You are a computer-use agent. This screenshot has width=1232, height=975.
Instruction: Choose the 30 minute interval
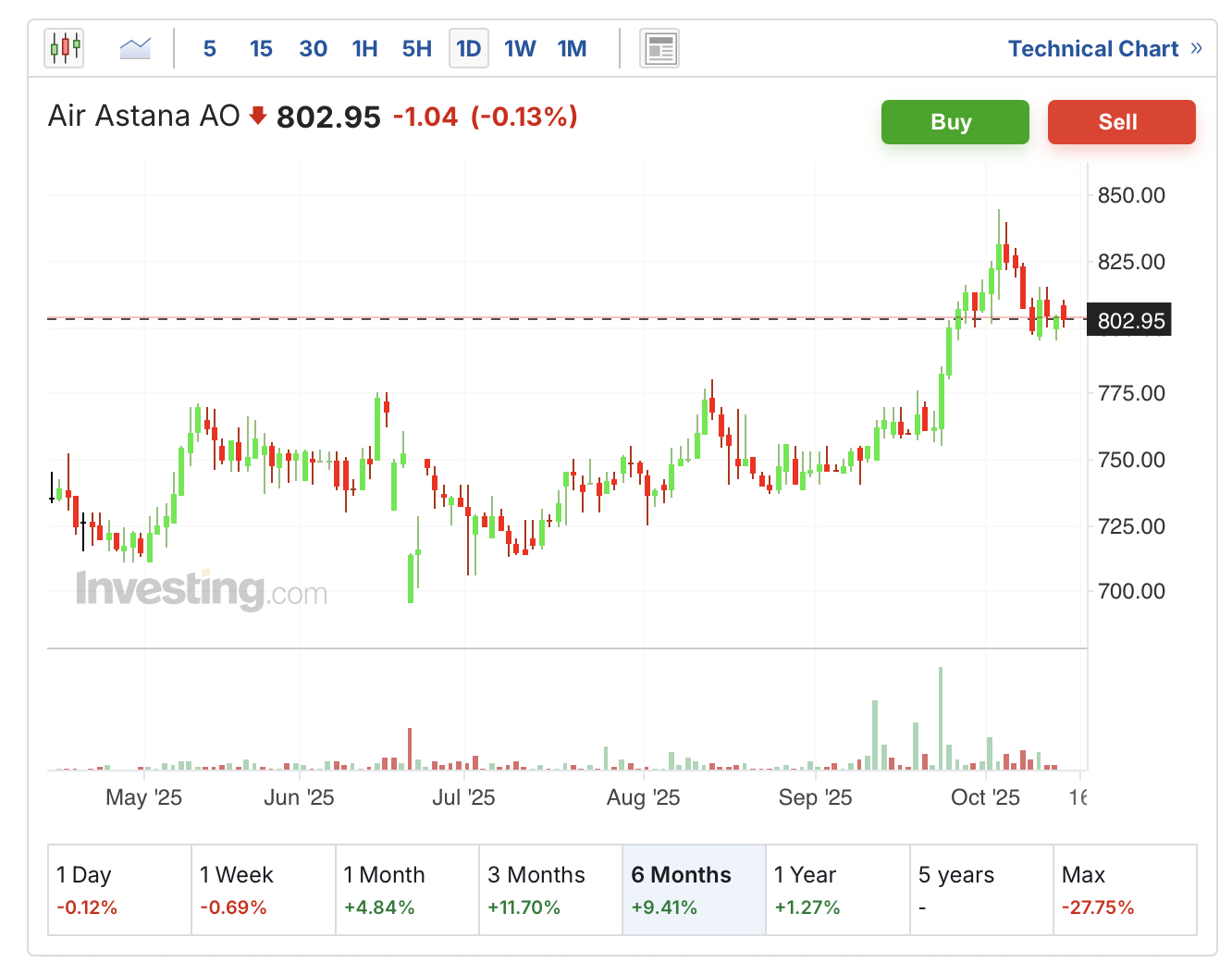313,49
